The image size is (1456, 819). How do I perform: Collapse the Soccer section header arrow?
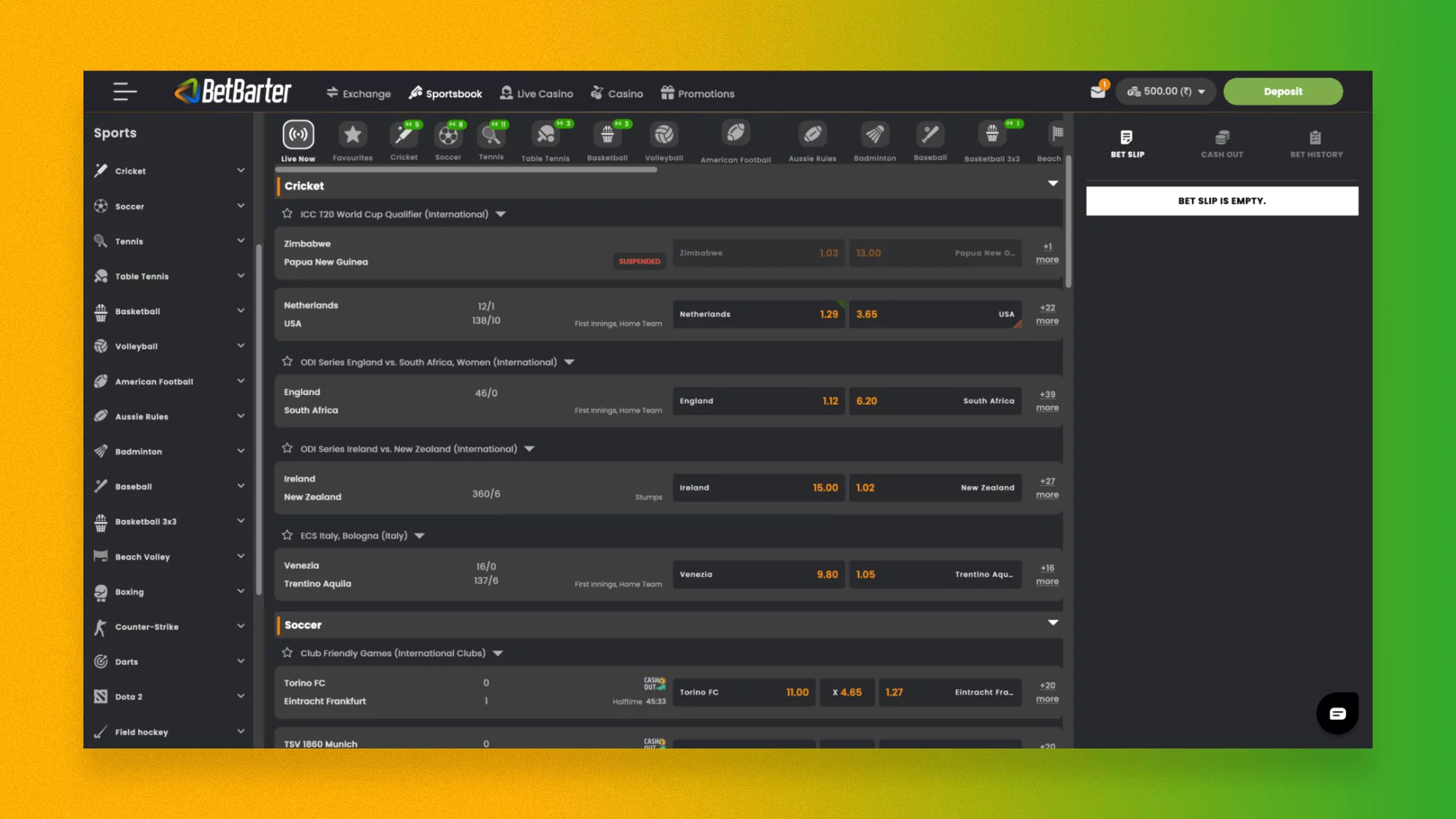(1053, 623)
